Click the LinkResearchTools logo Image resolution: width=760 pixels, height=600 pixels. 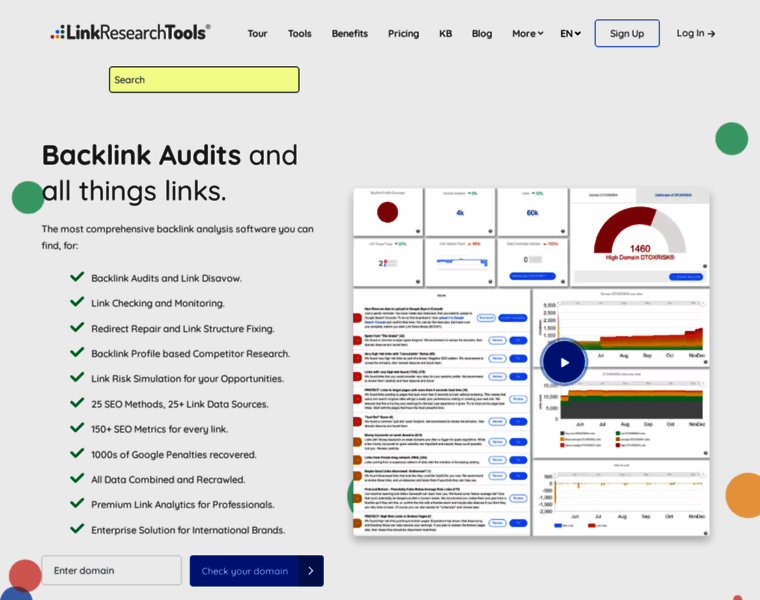[130, 32]
